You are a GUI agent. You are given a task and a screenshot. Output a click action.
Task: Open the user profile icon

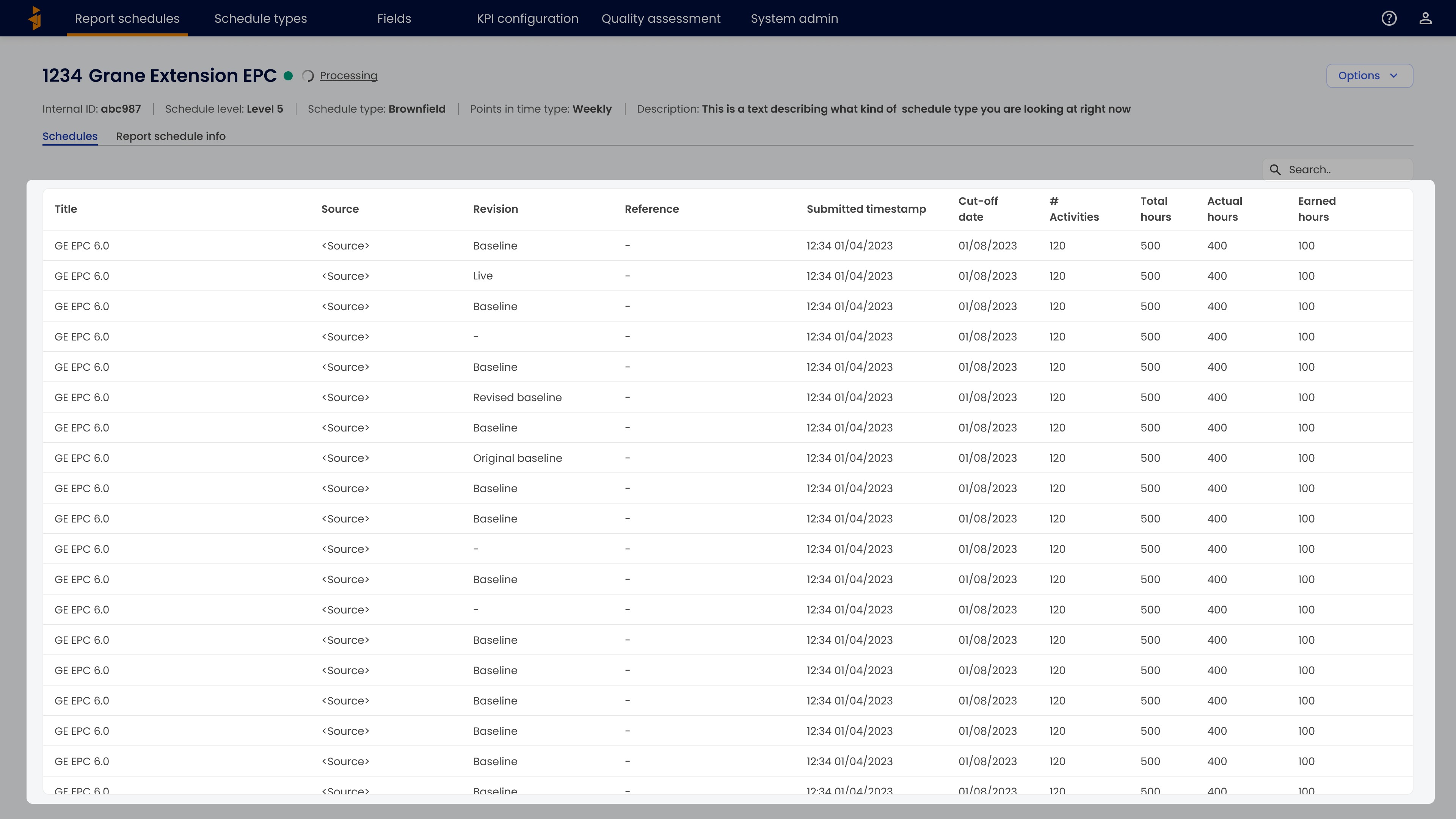(1425, 18)
